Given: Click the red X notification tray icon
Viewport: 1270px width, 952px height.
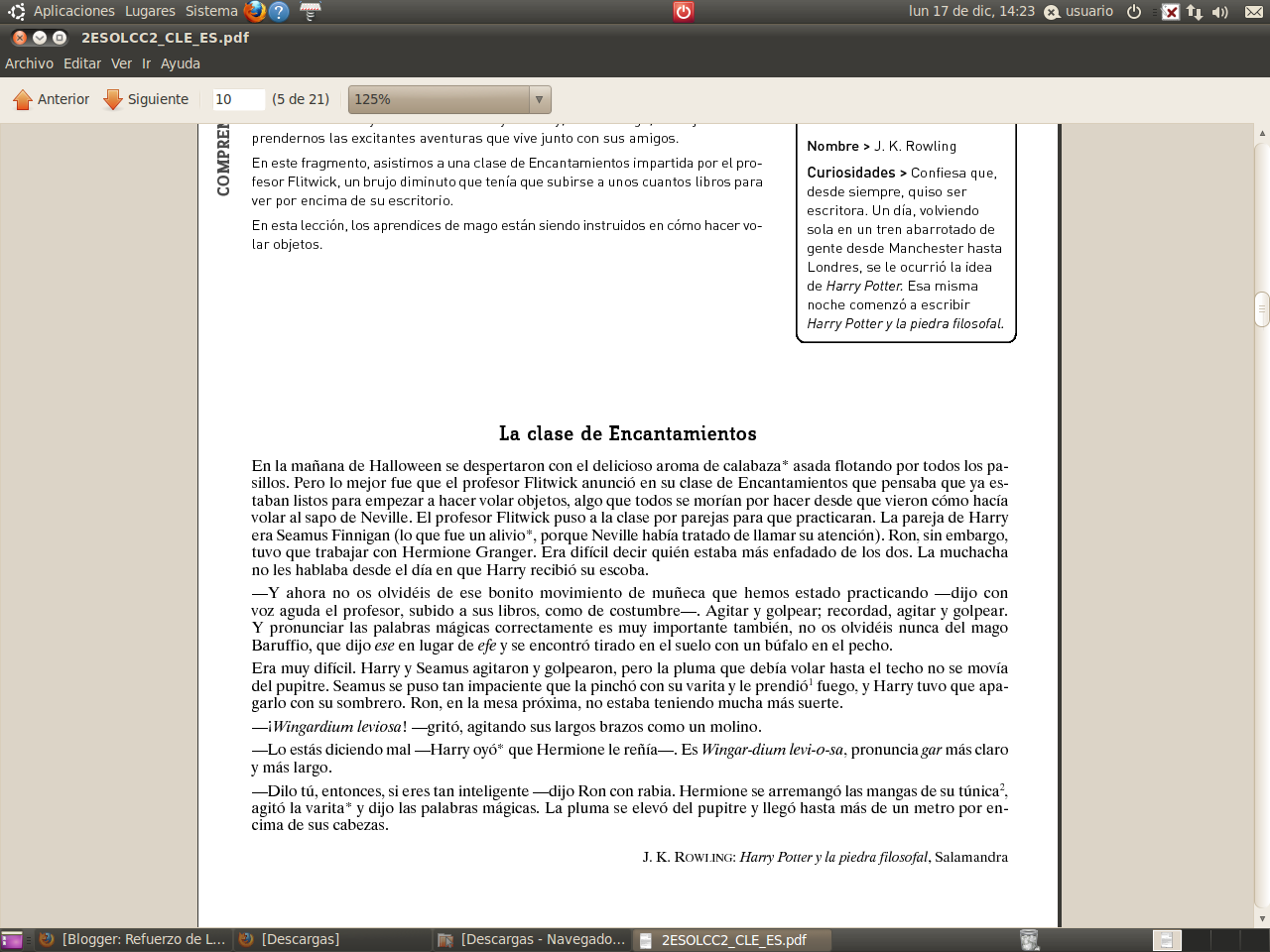Looking at the screenshot, I should [x=1171, y=12].
